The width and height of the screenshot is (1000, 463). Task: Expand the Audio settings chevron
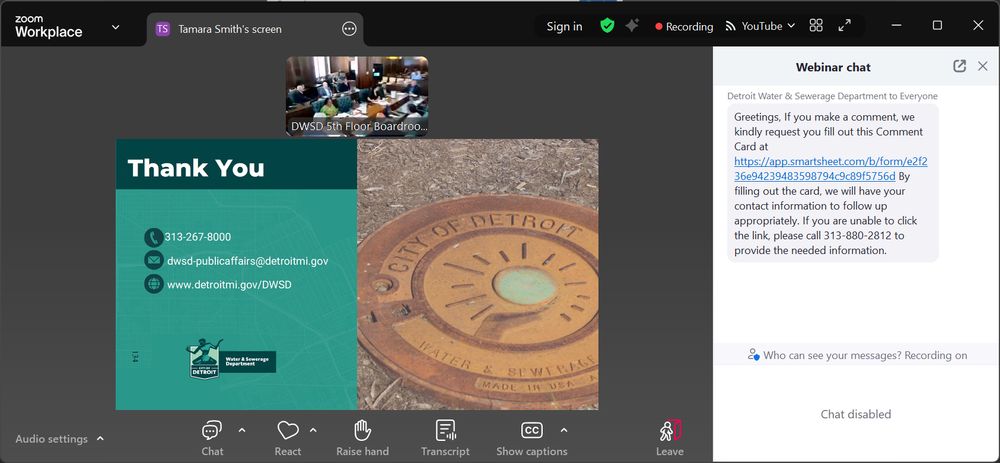[x=100, y=439]
